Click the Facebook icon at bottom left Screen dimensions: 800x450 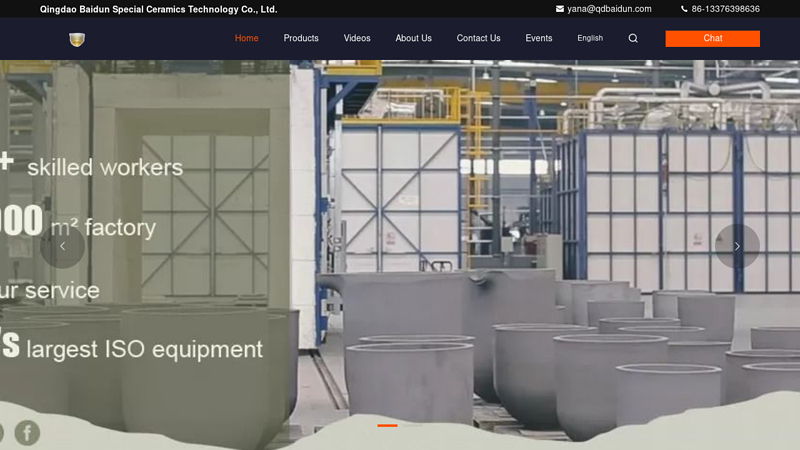click(x=27, y=433)
